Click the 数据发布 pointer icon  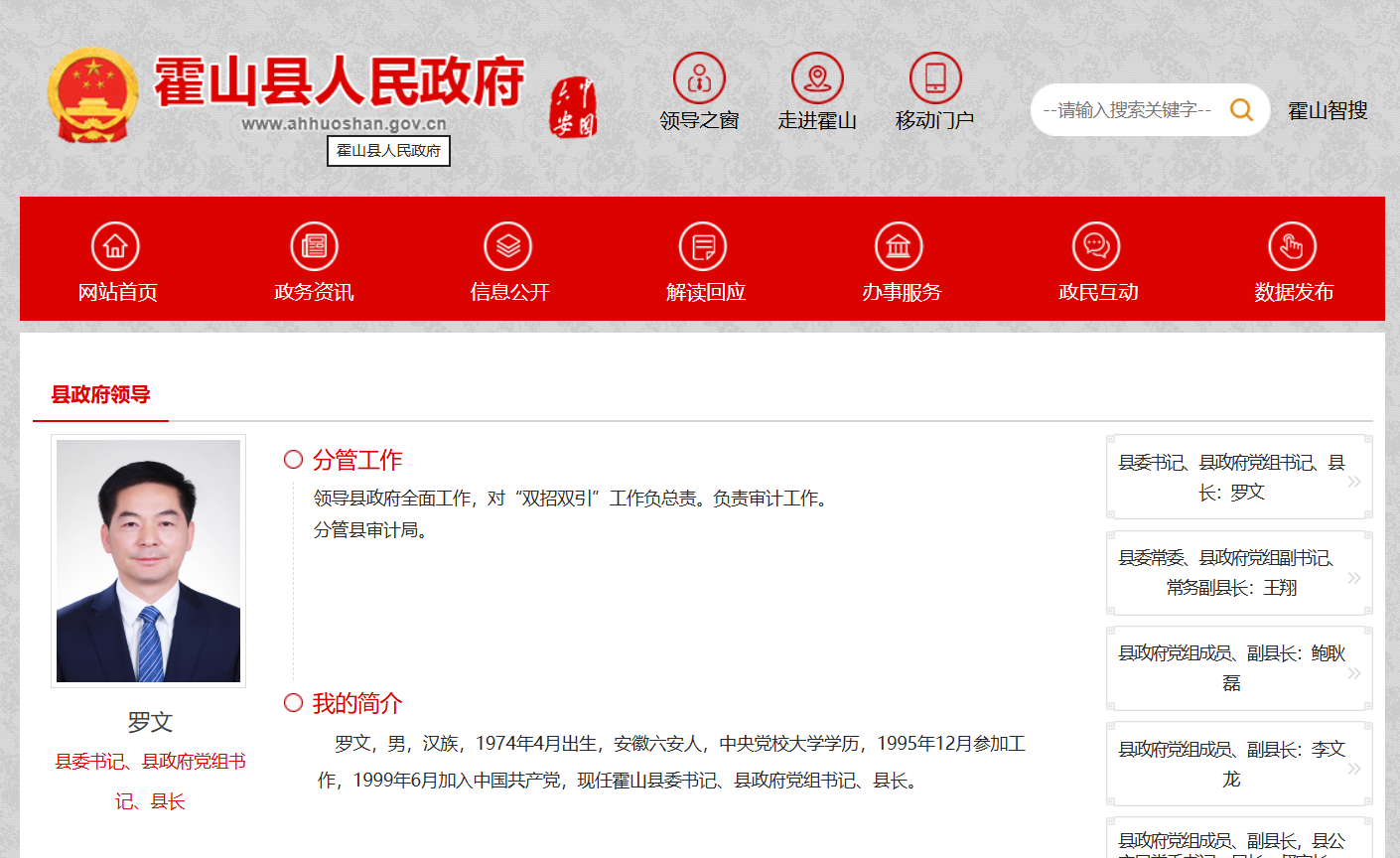click(x=1292, y=246)
